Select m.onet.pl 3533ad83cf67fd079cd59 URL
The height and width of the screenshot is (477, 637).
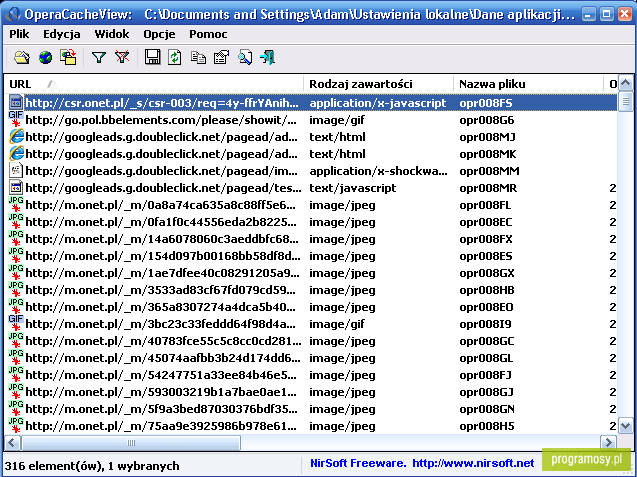click(160, 290)
